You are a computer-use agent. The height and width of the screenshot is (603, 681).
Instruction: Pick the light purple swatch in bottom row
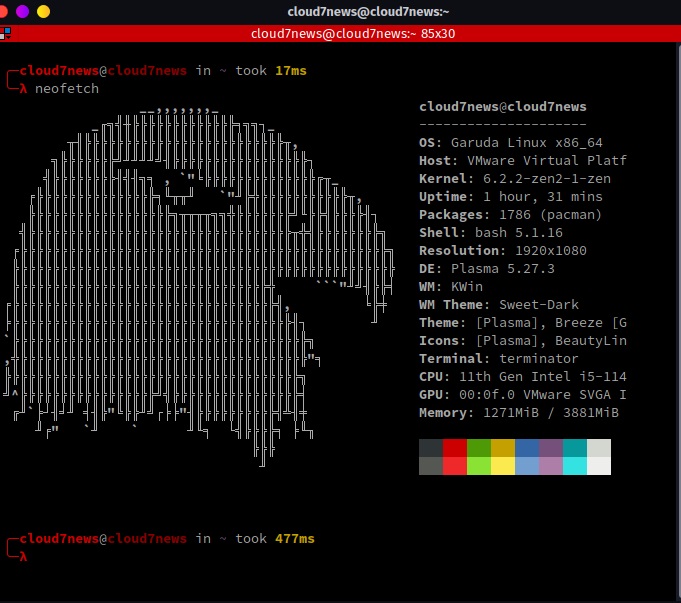[x=551, y=465]
